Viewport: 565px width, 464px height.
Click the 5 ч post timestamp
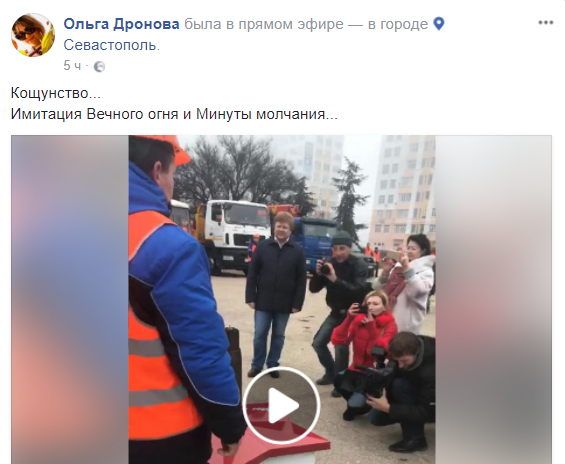pyautogui.click(x=72, y=66)
